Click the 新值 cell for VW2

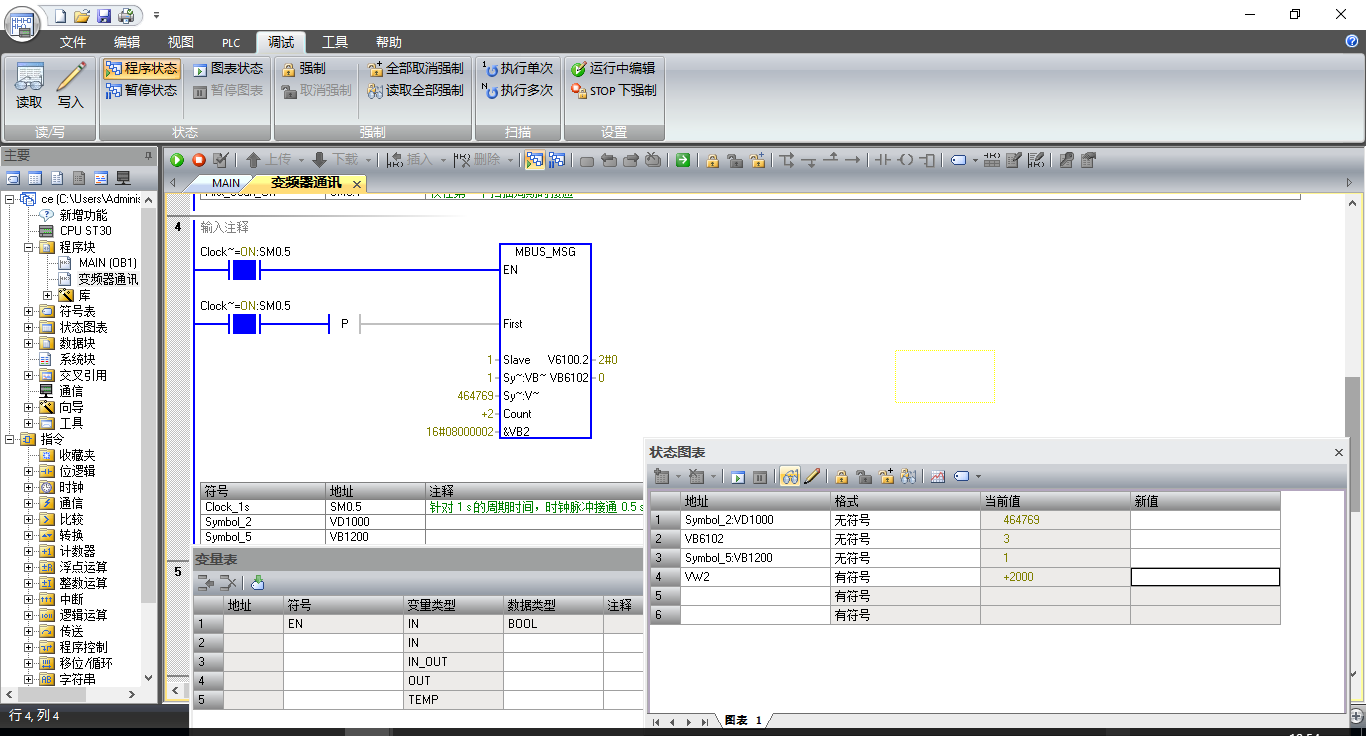[x=1205, y=577]
